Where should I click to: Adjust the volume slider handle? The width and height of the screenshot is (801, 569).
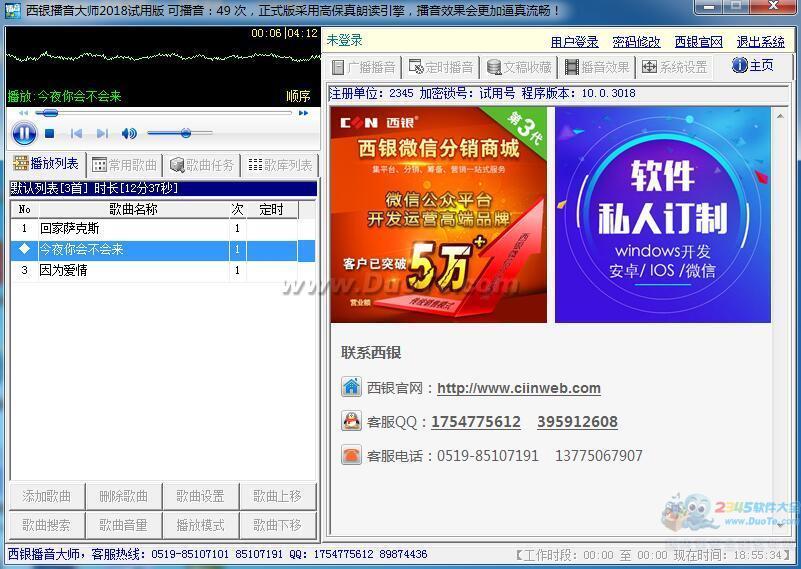186,133
